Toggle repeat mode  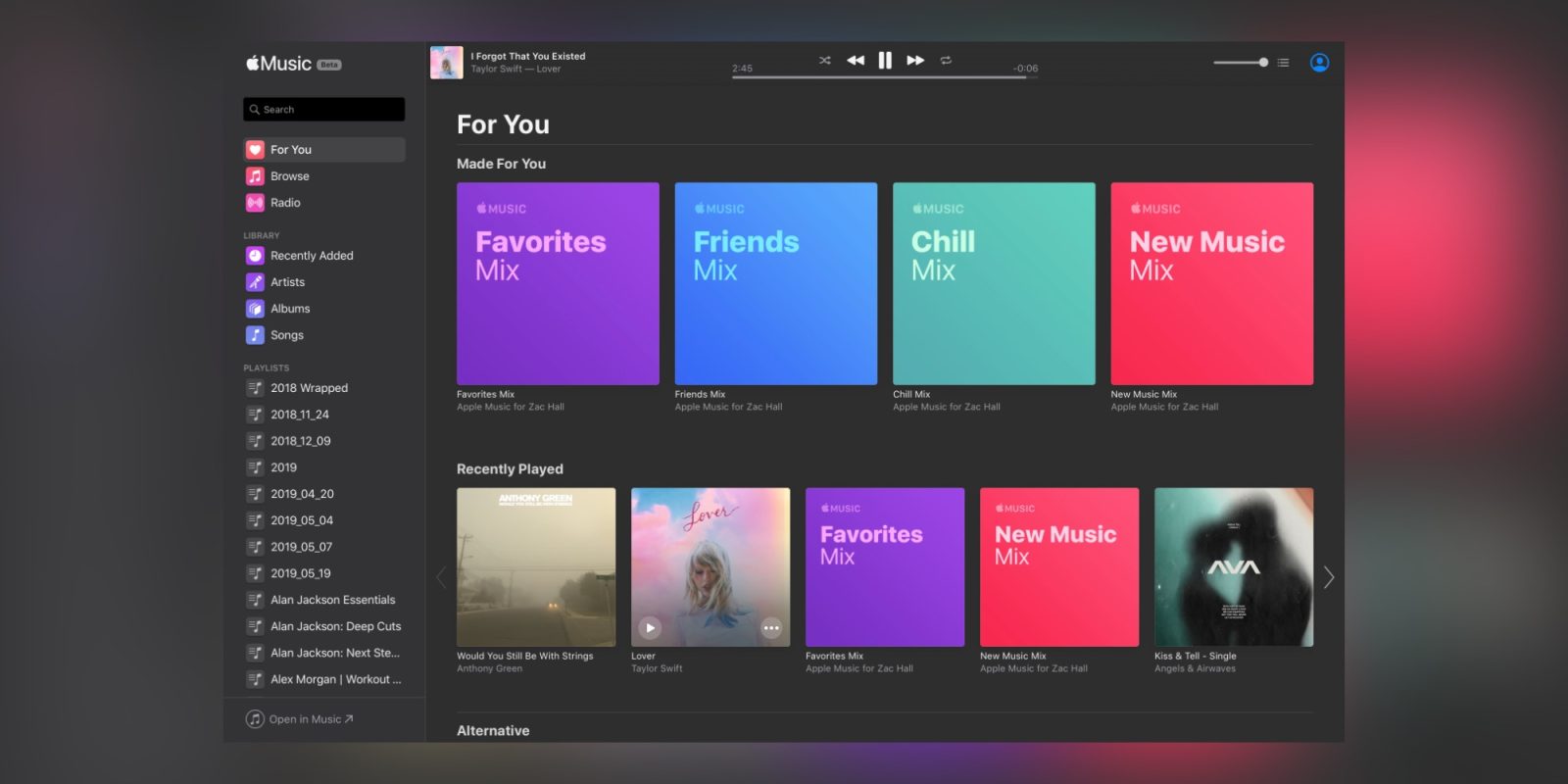click(946, 61)
